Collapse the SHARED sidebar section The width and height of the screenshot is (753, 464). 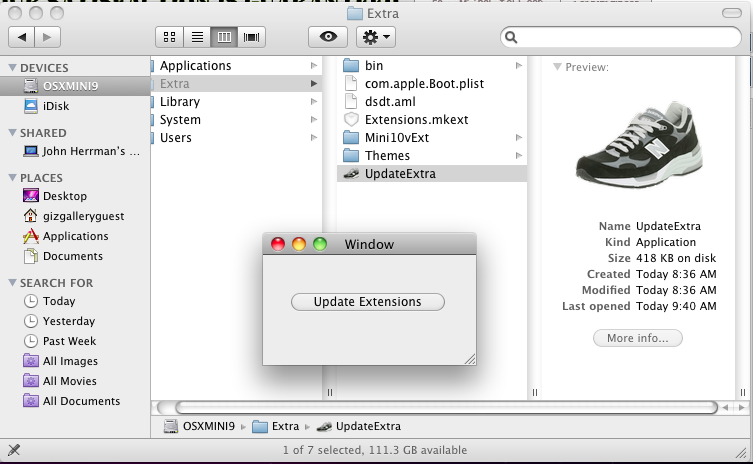coord(12,133)
